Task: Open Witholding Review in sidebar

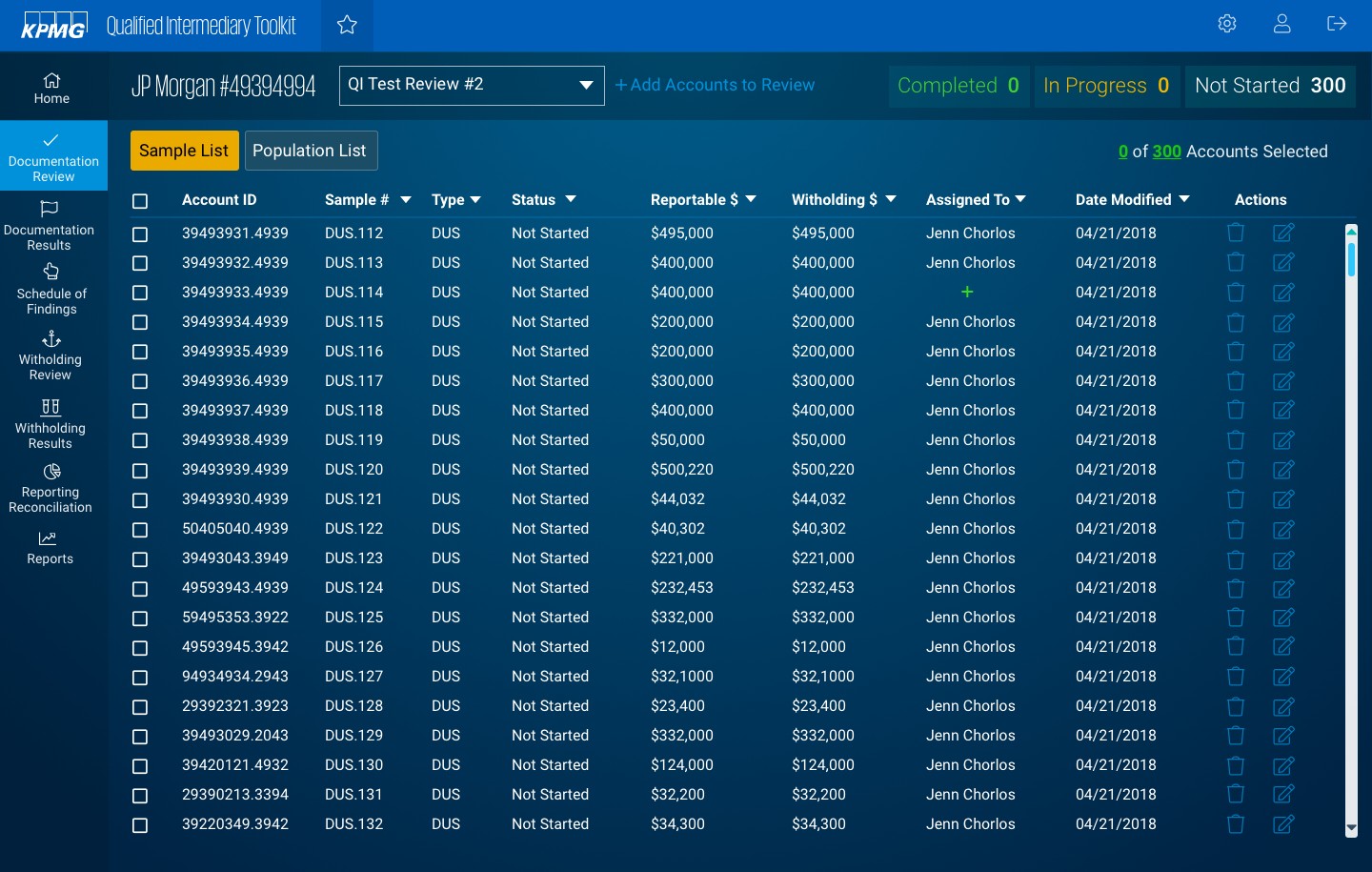Action: pos(50,356)
